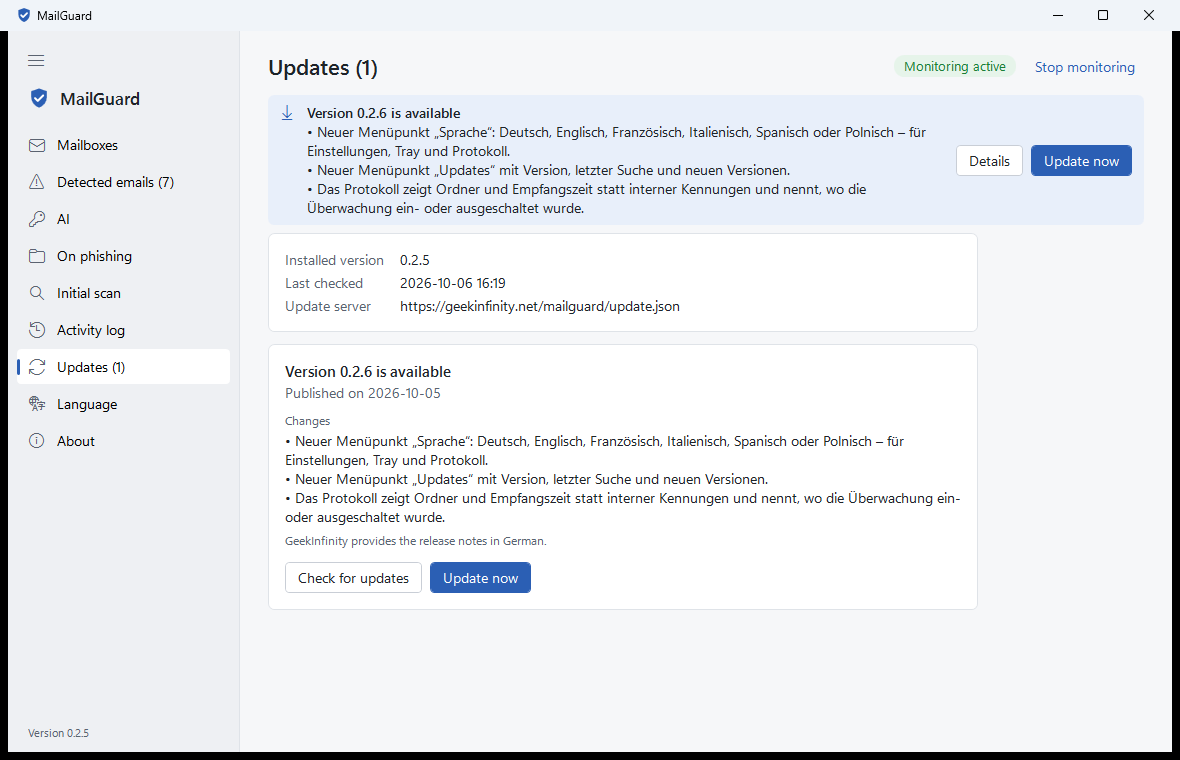The image size is (1180, 760).
Task: Click Stop monitoring link
Action: click(1084, 67)
